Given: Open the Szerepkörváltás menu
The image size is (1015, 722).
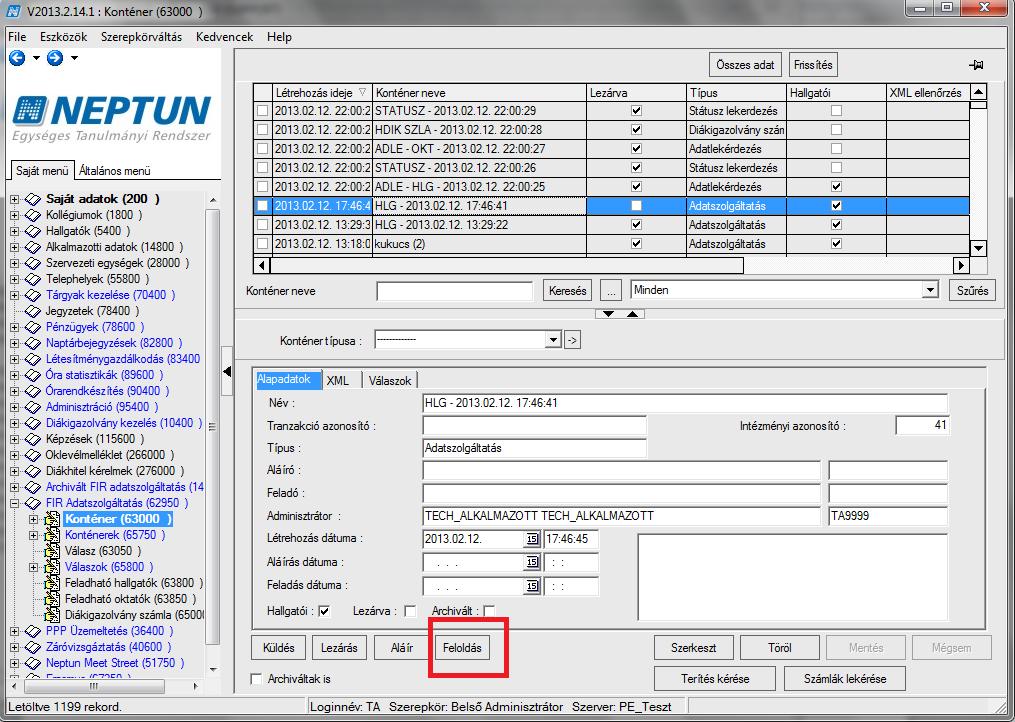Looking at the screenshot, I should tap(141, 37).
